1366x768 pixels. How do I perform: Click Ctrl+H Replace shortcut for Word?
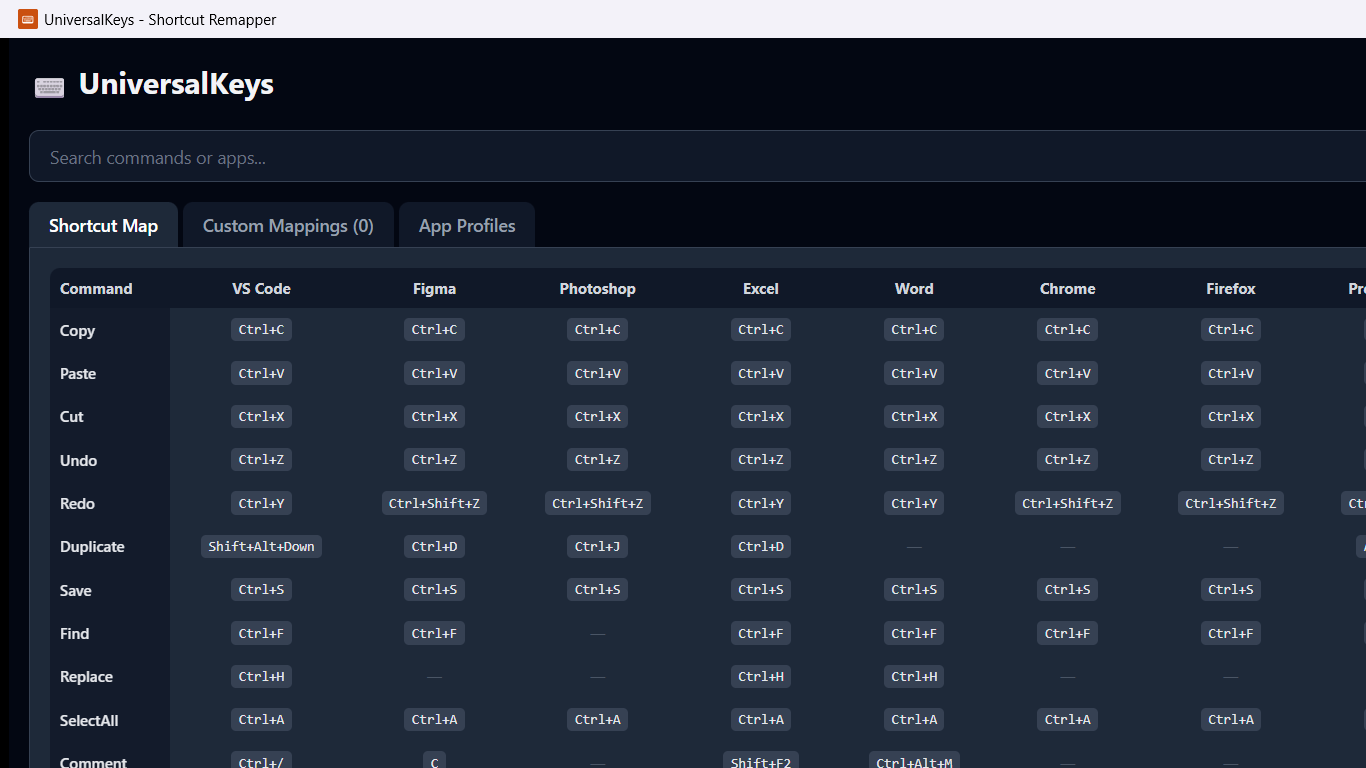(914, 676)
